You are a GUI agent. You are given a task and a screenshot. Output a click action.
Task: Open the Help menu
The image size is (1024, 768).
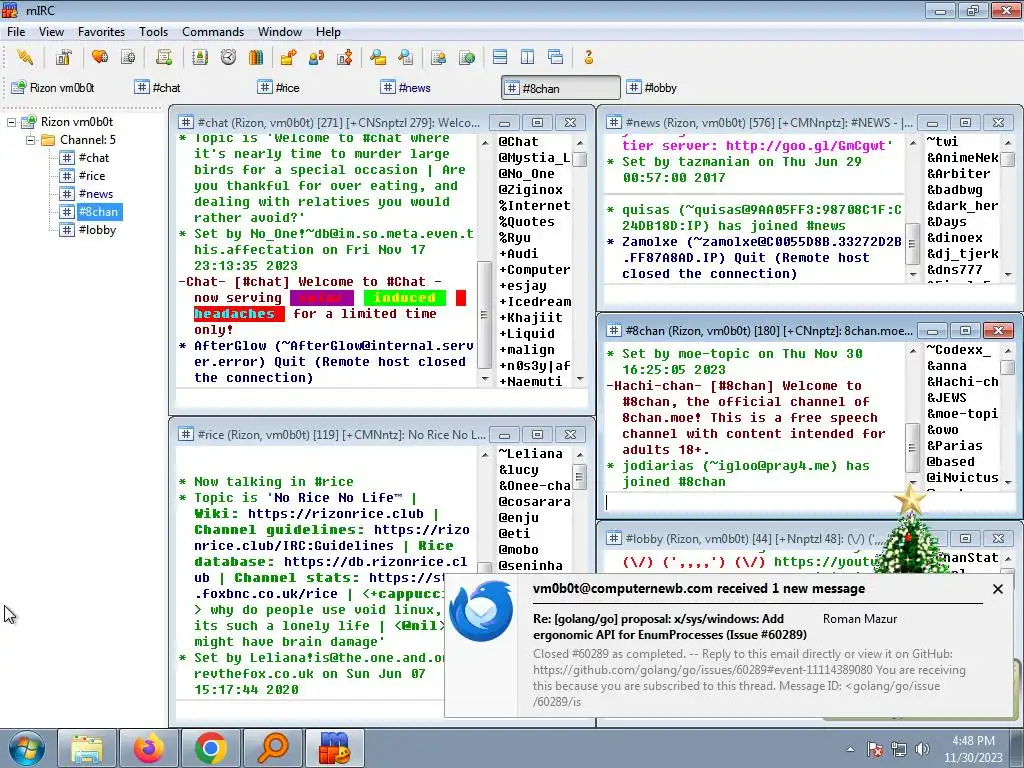point(328,31)
